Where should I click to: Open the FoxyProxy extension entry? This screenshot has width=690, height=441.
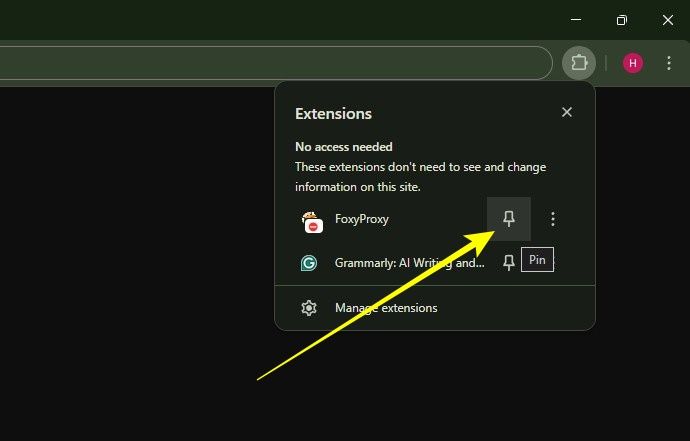pyautogui.click(x=361, y=219)
